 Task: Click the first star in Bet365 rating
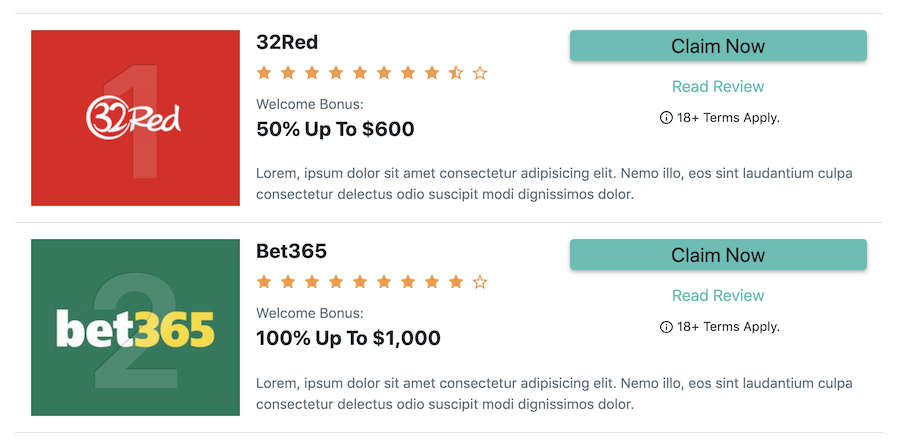point(263,282)
